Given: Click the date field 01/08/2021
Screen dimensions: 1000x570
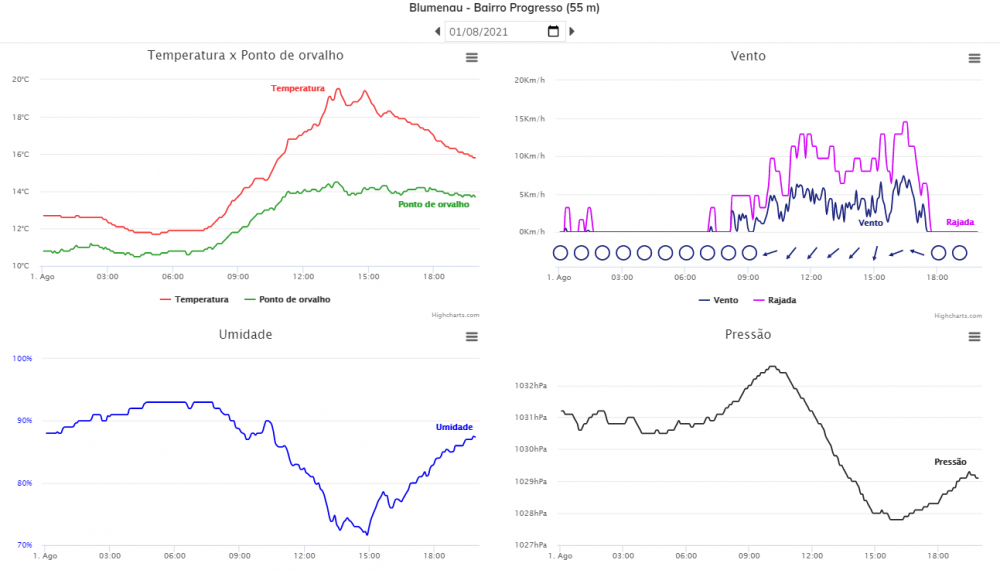Looking at the screenshot, I should pos(490,31).
